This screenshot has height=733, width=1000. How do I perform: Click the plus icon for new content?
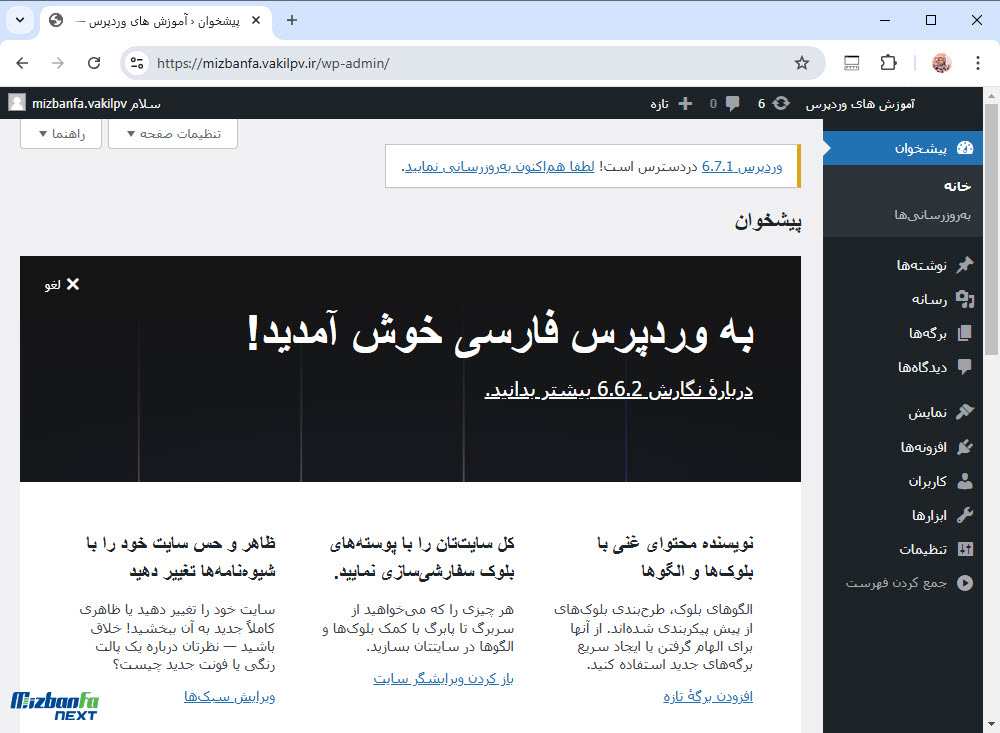(x=685, y=103)
